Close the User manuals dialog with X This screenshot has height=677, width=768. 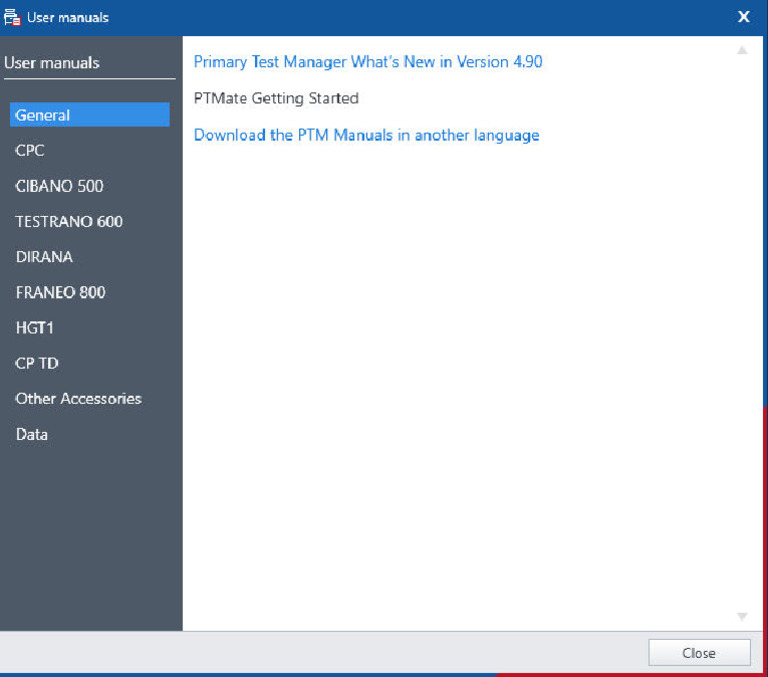[x=744, y=17]
